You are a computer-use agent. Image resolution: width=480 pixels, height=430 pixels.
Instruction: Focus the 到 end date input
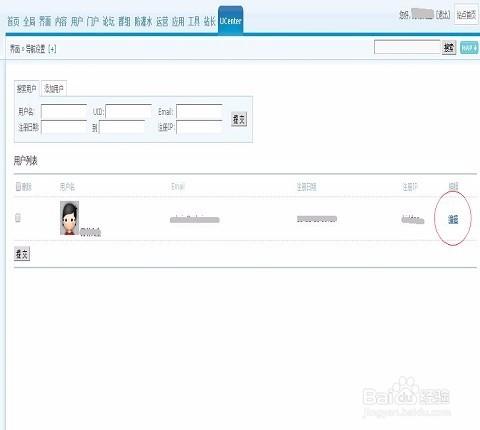pos(122,127)
